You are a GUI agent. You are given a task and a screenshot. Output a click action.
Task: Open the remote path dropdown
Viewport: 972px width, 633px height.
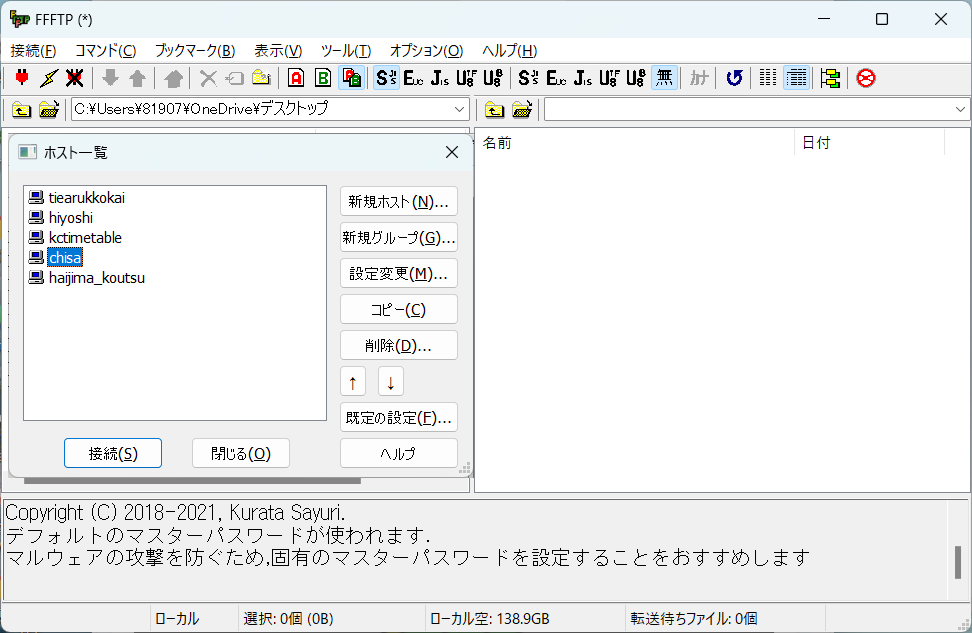[x=960, y=110]
